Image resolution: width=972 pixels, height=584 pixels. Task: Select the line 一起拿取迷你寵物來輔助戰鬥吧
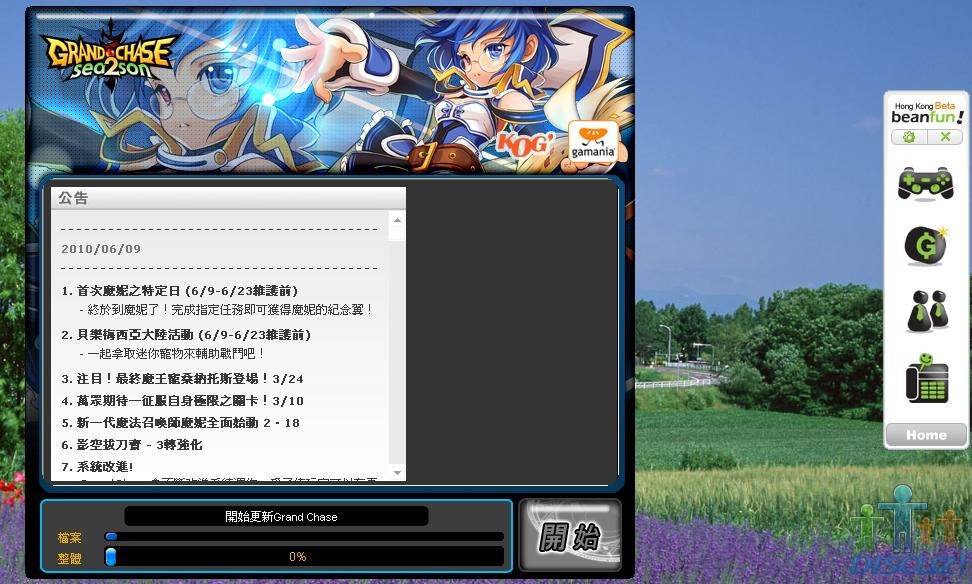pyautogui.click(x=172, y=353)
